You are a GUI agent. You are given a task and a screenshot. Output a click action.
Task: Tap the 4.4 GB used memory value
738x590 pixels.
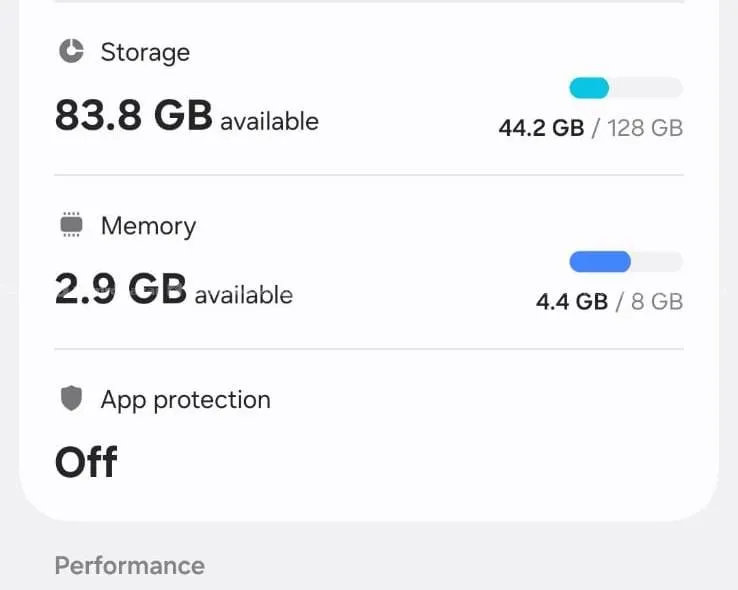(572, 302)
